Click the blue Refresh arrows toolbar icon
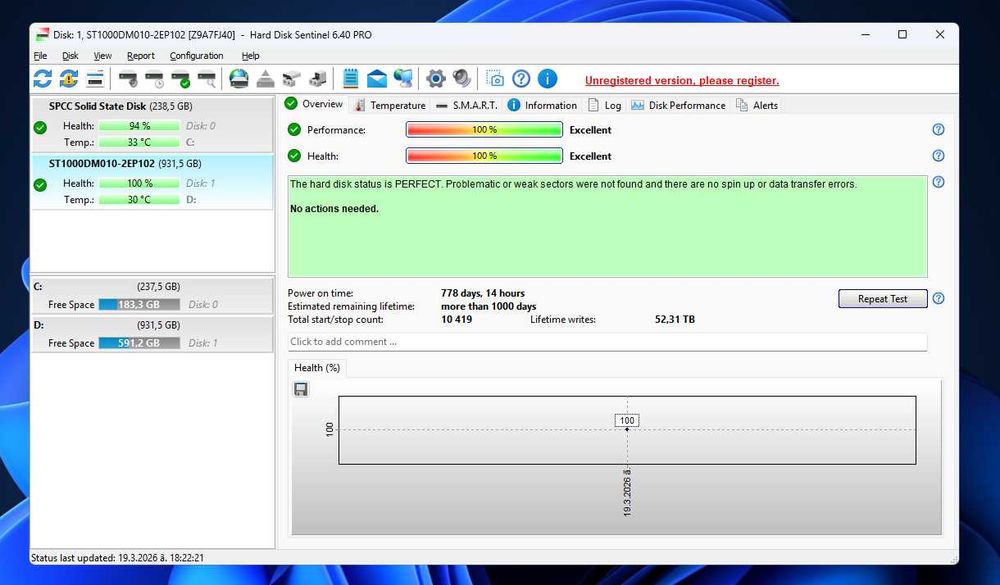The image size is (1000, 585). tap(43, 79)
